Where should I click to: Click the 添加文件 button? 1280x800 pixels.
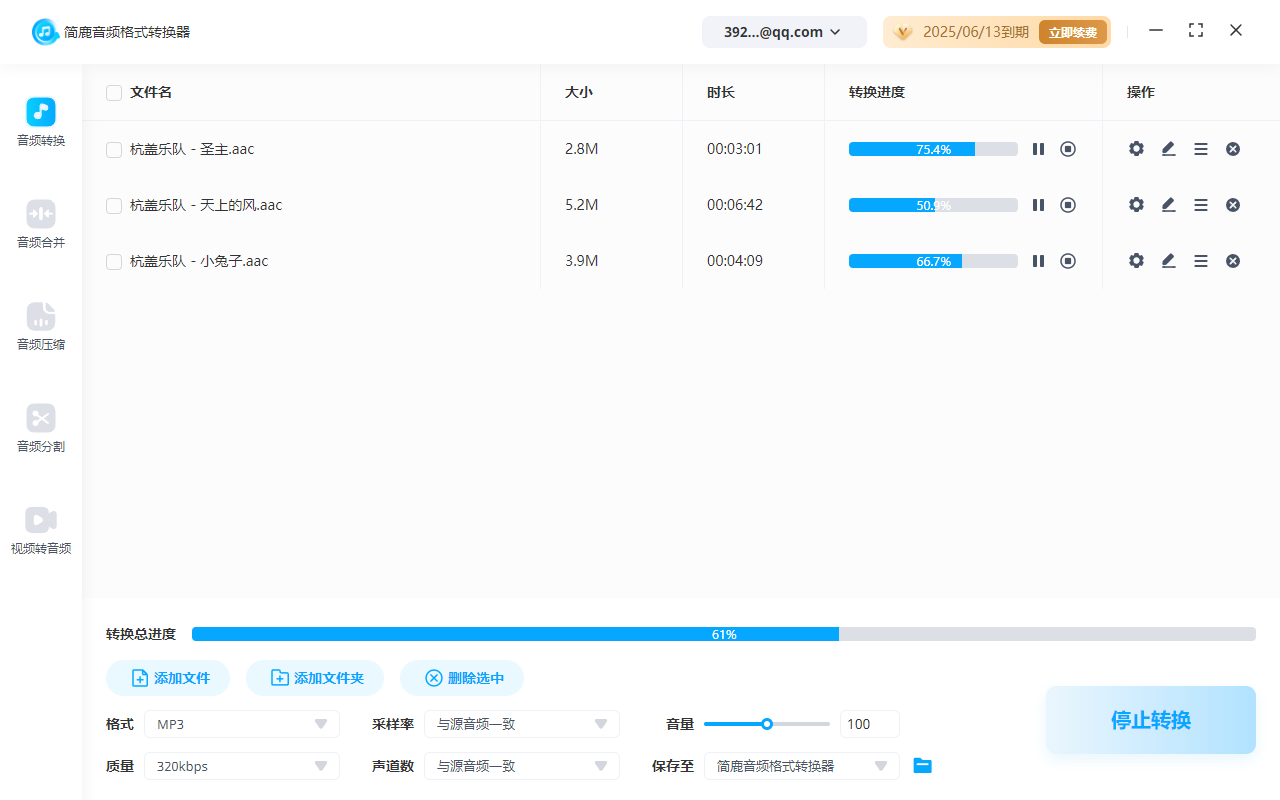click(168, 678)
